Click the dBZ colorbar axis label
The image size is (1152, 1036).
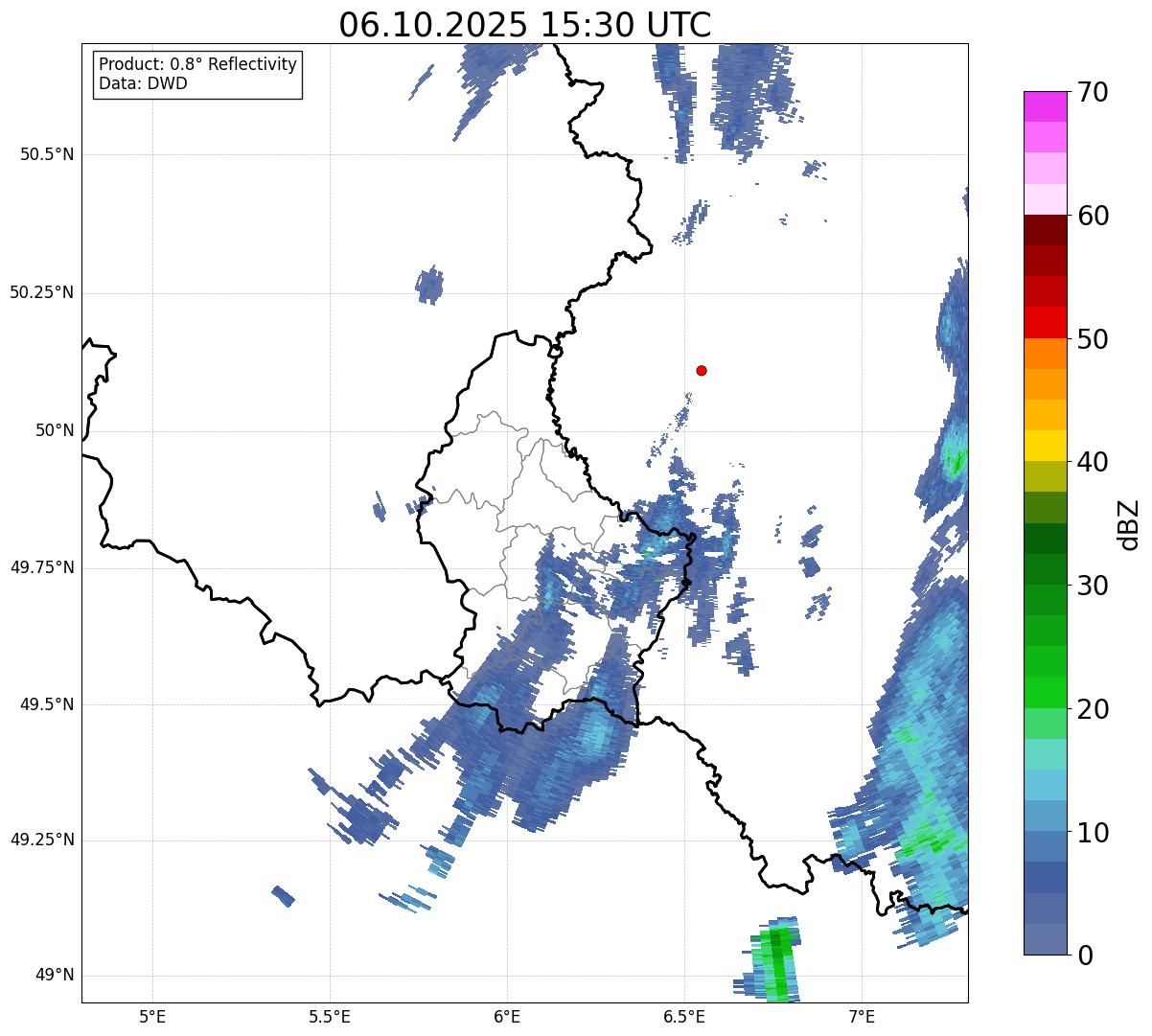pos(1130,524)
